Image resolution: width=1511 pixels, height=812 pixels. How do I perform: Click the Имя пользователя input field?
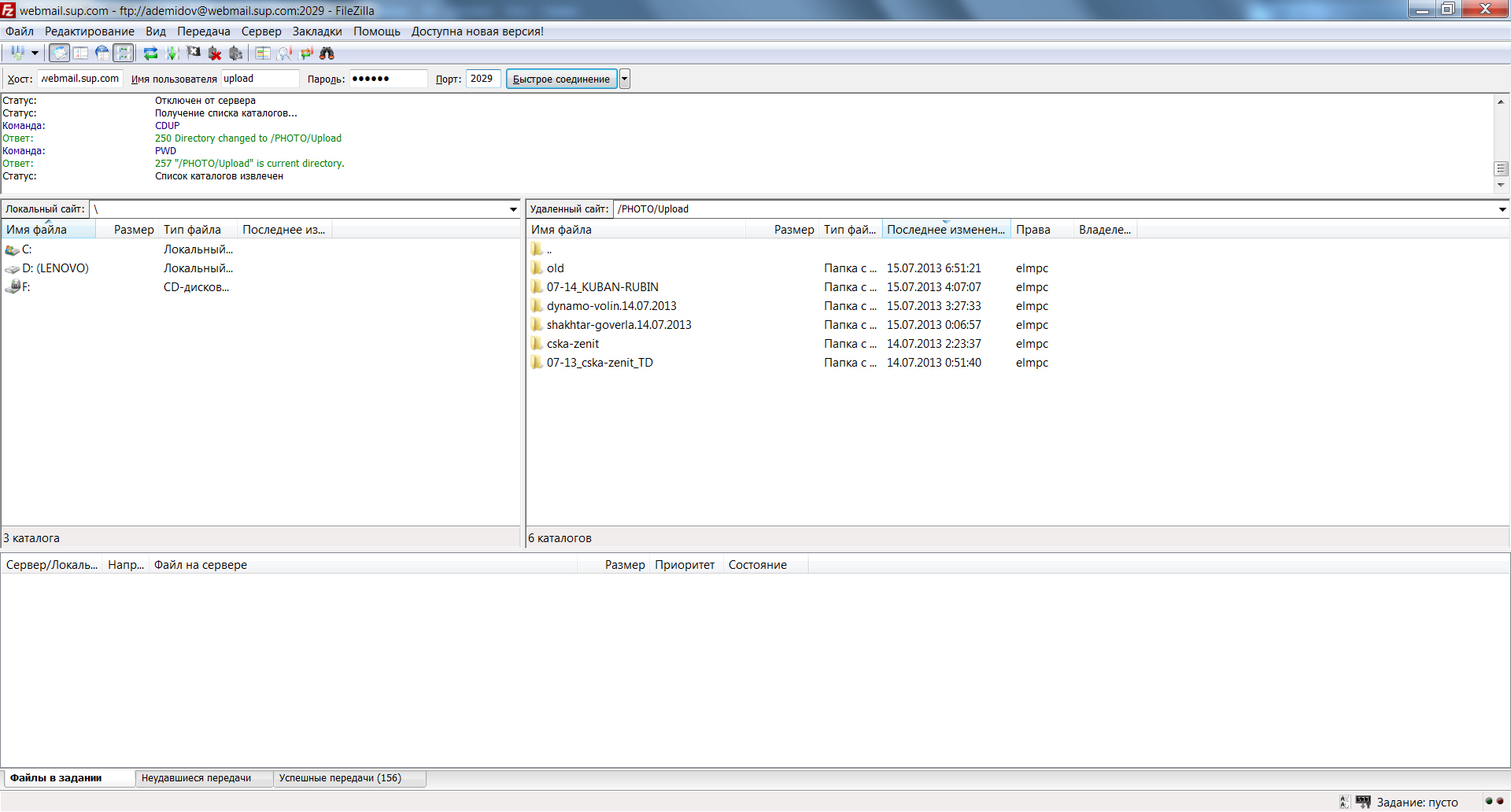pos(260,79)
